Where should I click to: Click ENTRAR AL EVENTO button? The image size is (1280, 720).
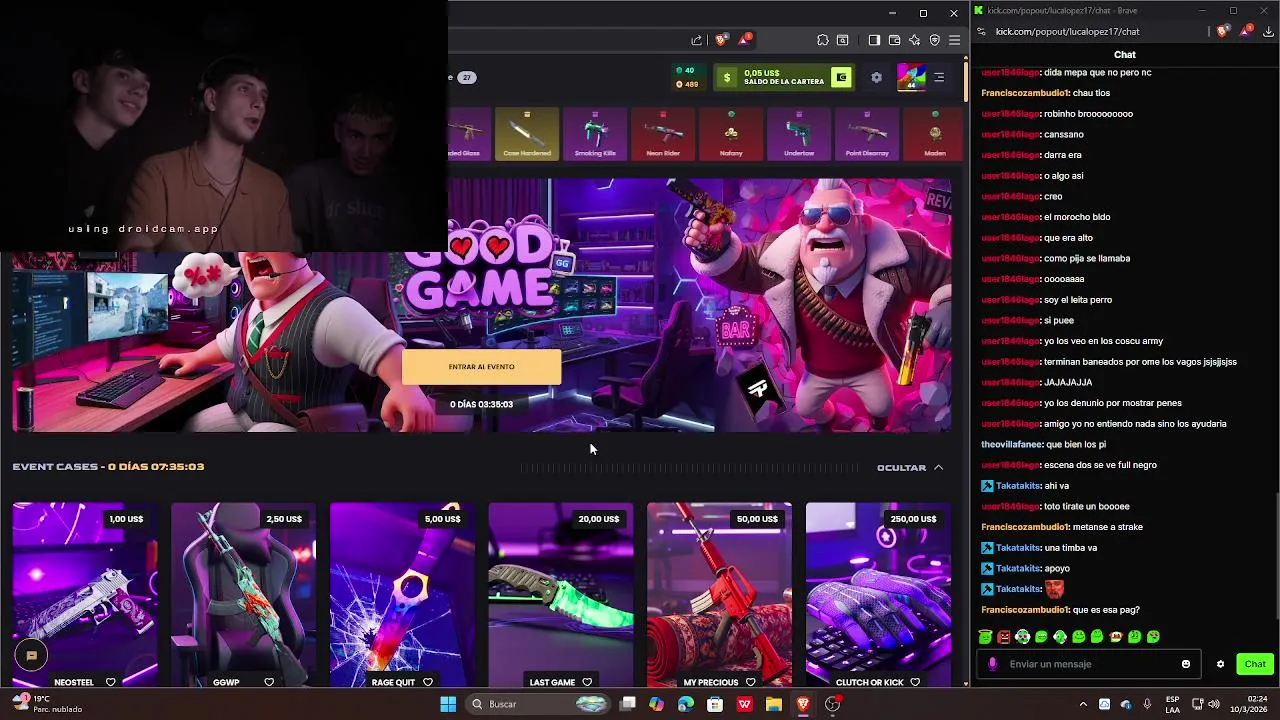click(x=481, y=367)
